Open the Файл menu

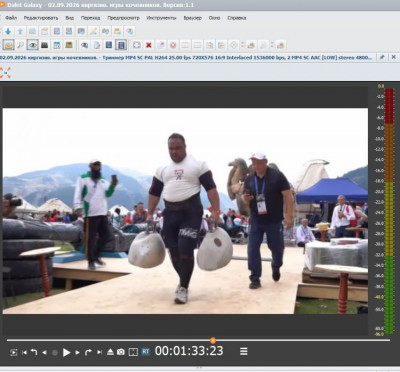(x=11, y=18)
